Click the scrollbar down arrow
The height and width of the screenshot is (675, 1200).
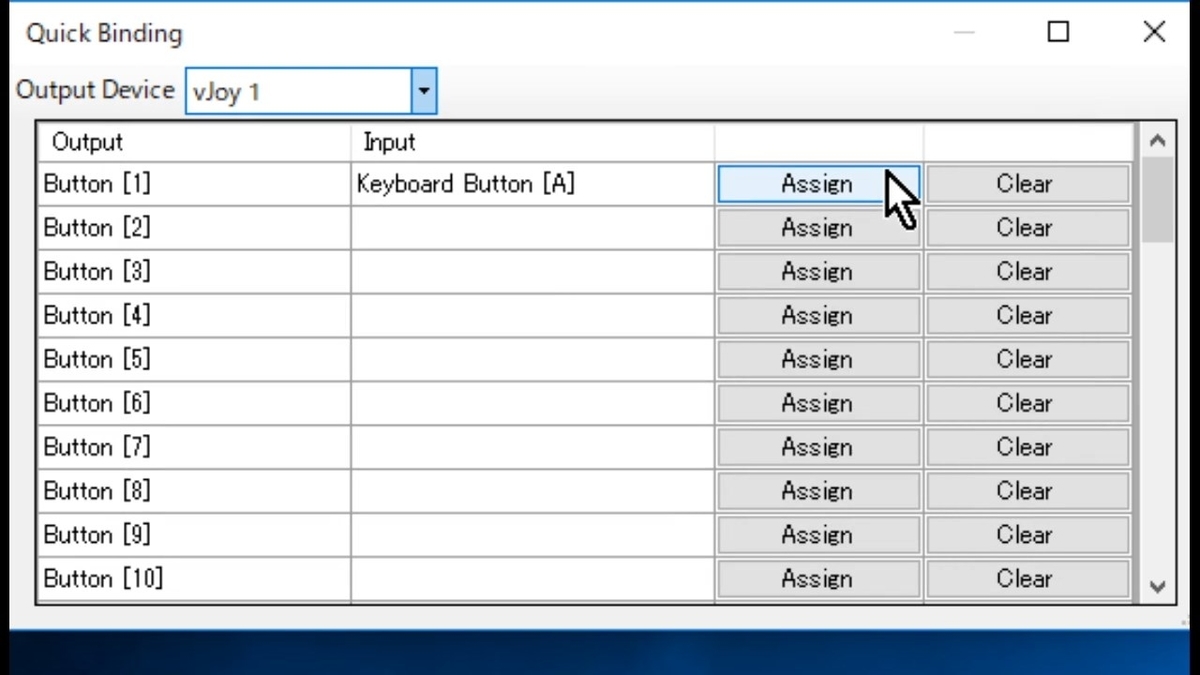[x=1158, y=587]
